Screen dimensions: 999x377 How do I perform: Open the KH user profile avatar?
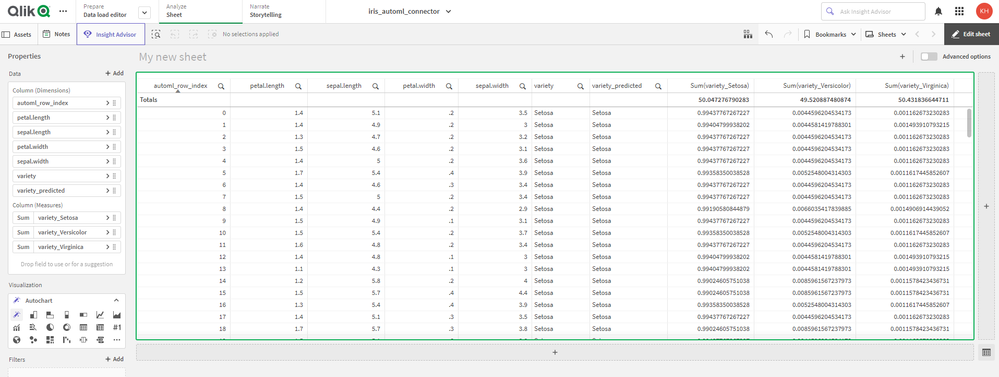pos(984,11)
